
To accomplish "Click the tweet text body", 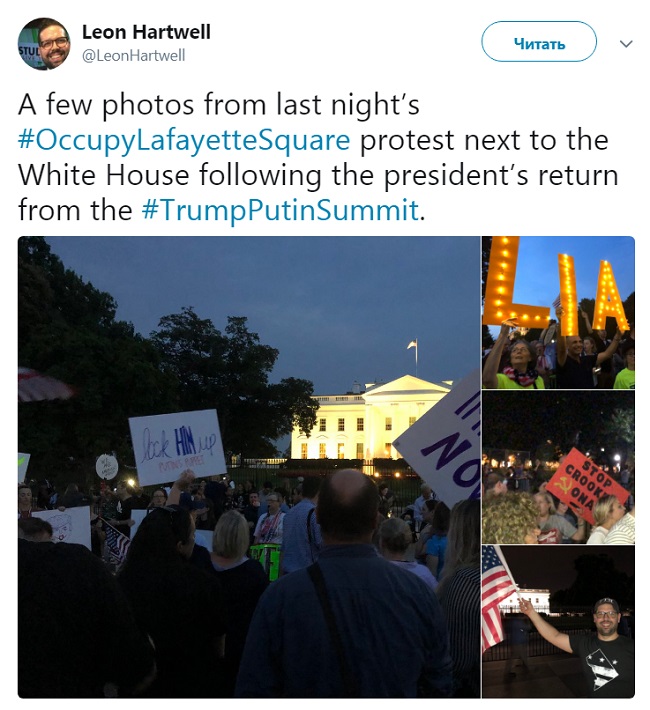I will (x=318, y=157).
